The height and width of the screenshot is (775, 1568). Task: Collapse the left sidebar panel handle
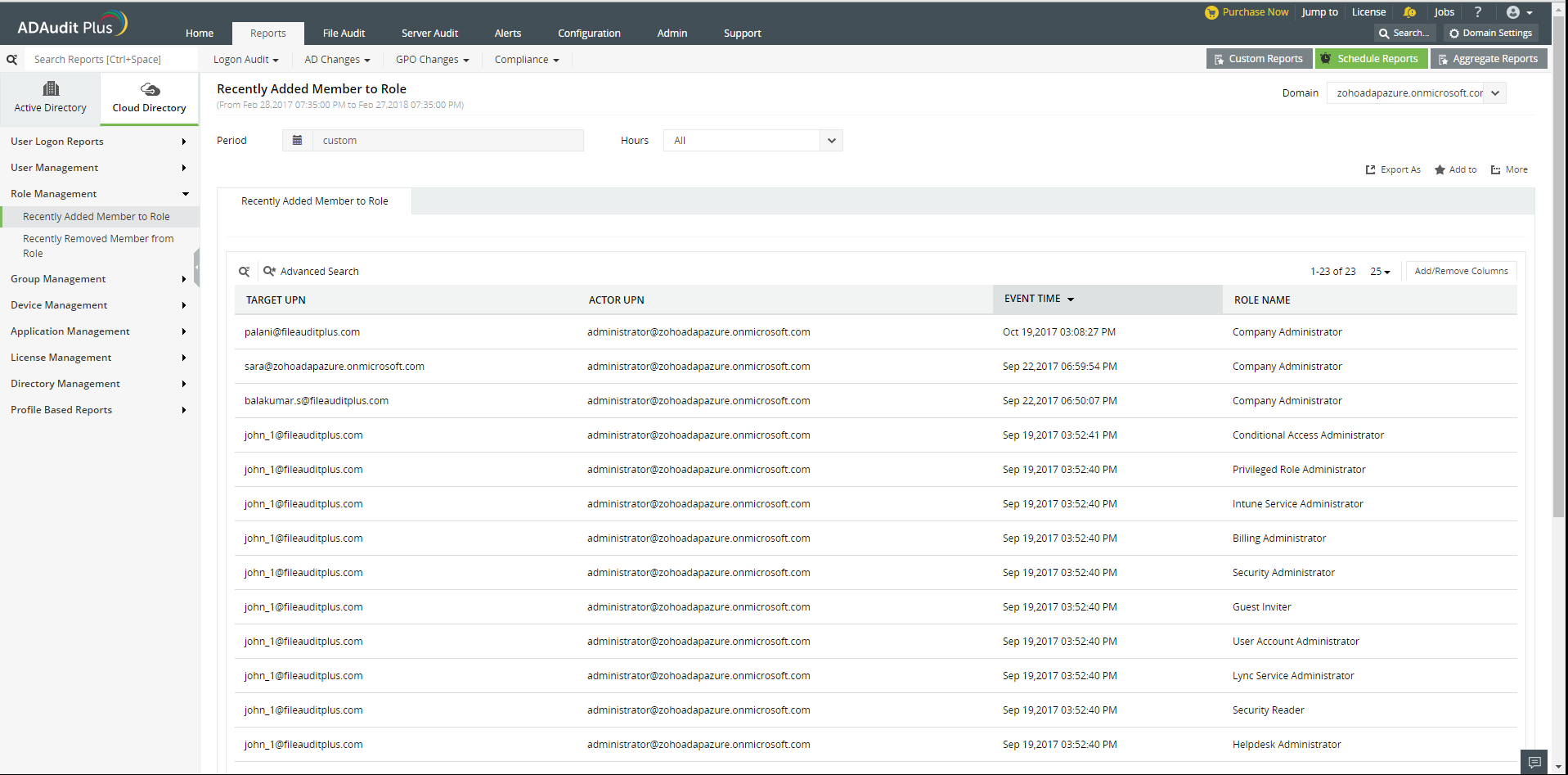(196, 268)
